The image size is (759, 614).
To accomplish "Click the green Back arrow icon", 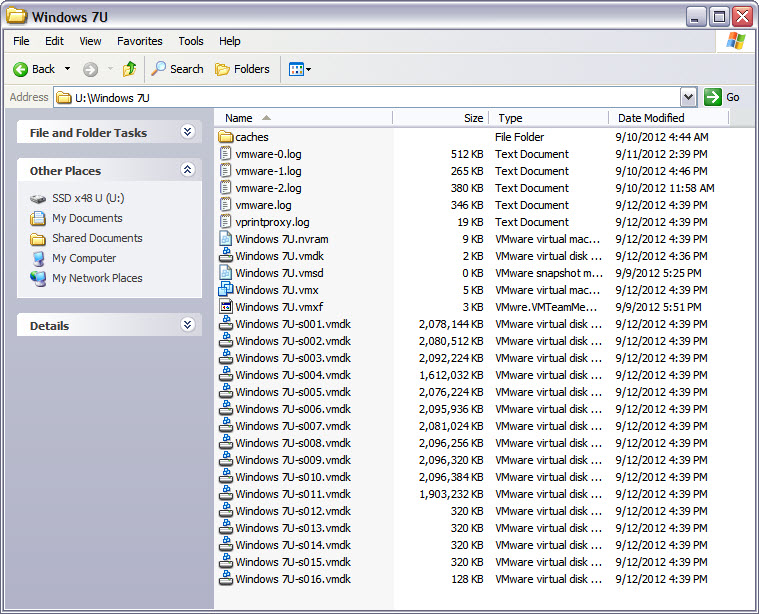I will [20, 70].
